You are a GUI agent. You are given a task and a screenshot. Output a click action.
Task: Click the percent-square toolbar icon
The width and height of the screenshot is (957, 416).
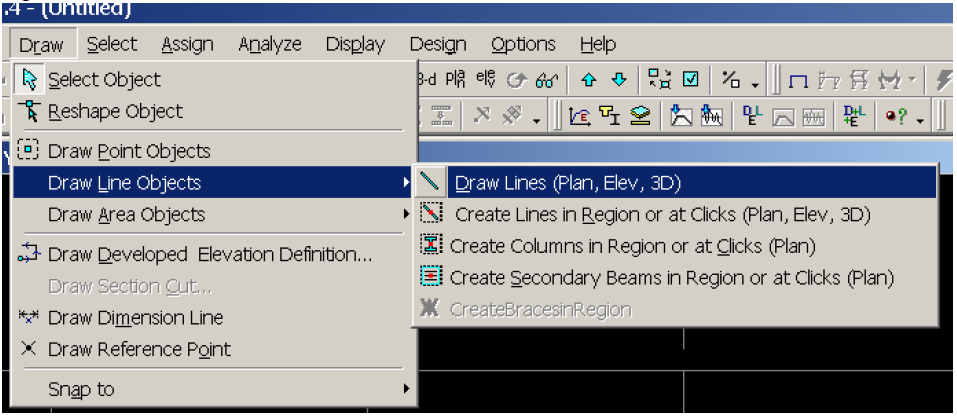[731, 80]
